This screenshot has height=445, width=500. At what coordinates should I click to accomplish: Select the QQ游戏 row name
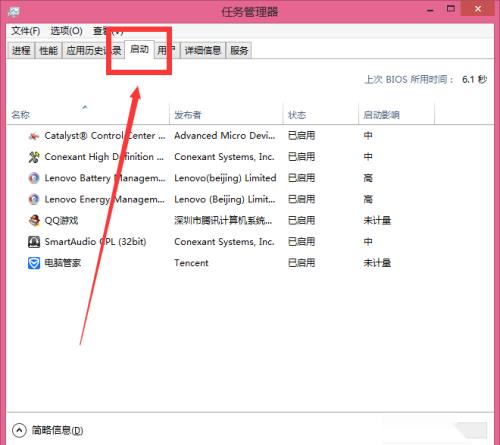(61, 220)
